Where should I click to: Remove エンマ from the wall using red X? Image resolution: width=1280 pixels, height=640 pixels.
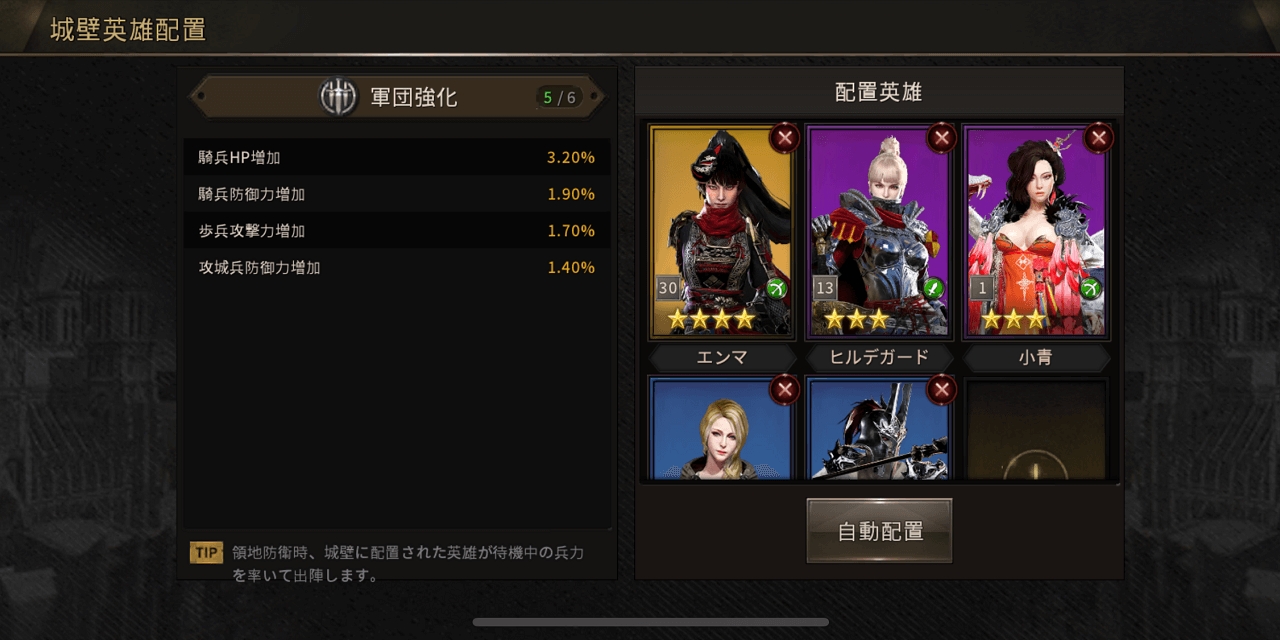pos(785,137)
